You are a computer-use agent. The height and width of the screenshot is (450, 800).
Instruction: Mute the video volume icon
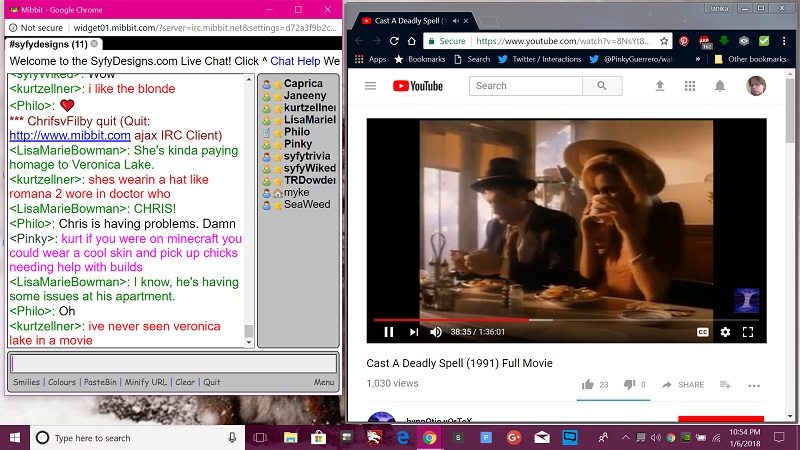(436, 332)
